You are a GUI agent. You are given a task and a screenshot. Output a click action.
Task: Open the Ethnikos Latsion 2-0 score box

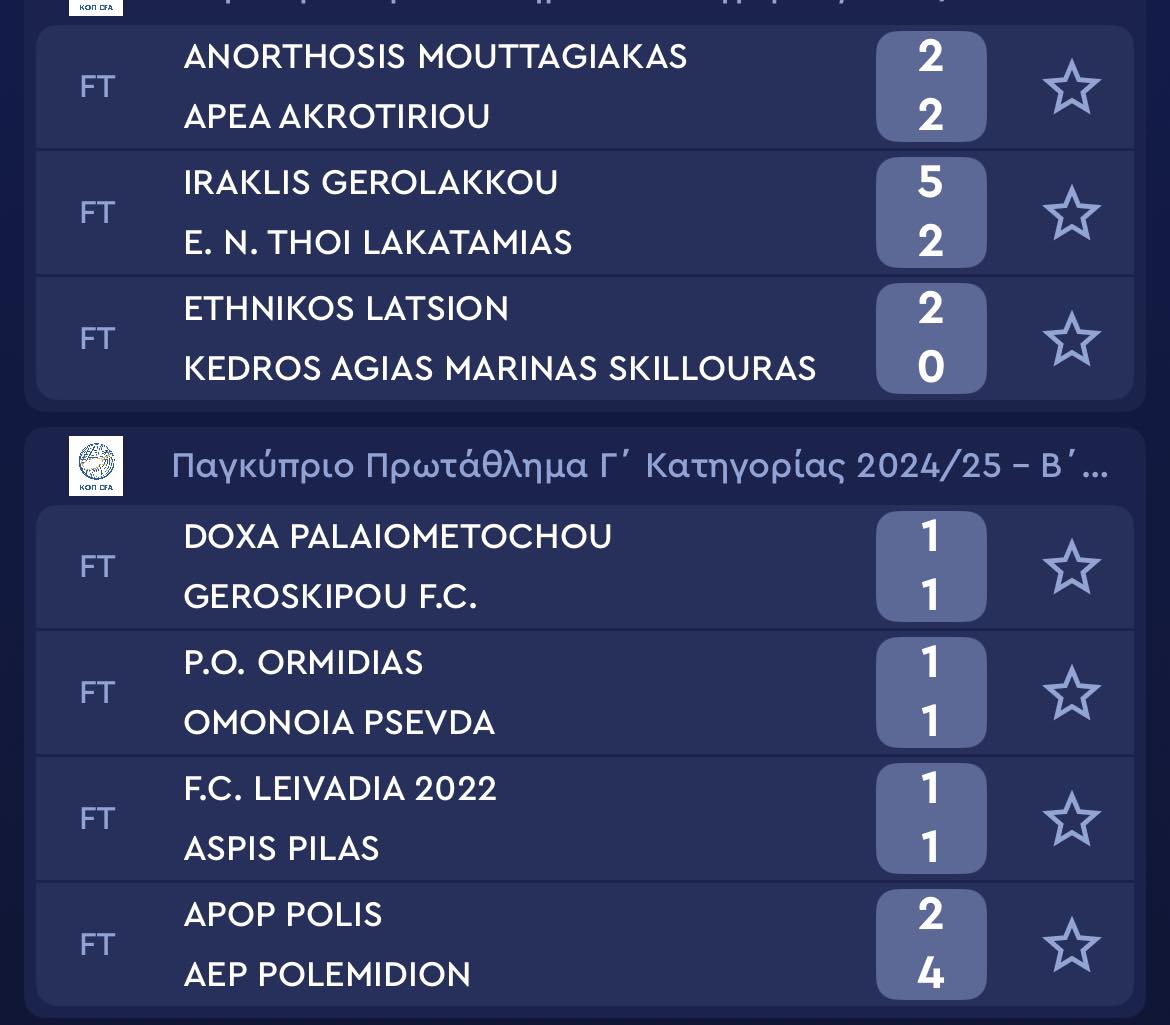click(930, 339)
